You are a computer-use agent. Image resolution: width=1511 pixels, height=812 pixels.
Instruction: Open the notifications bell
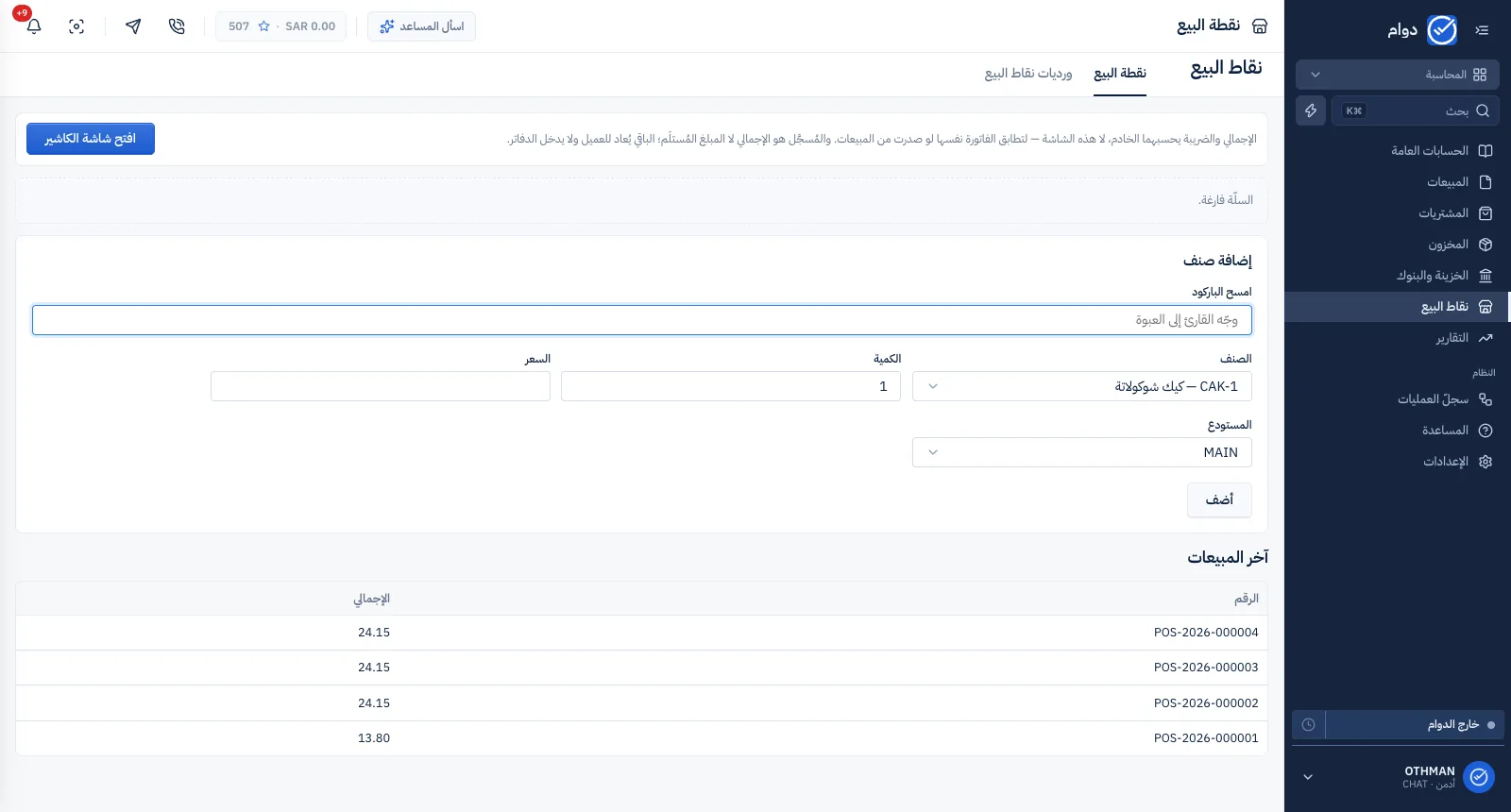click(x=34, y=26)
